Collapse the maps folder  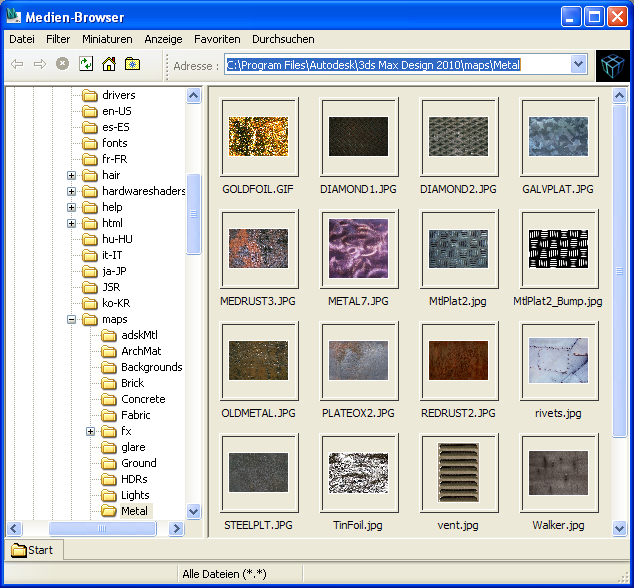point(71,319)
